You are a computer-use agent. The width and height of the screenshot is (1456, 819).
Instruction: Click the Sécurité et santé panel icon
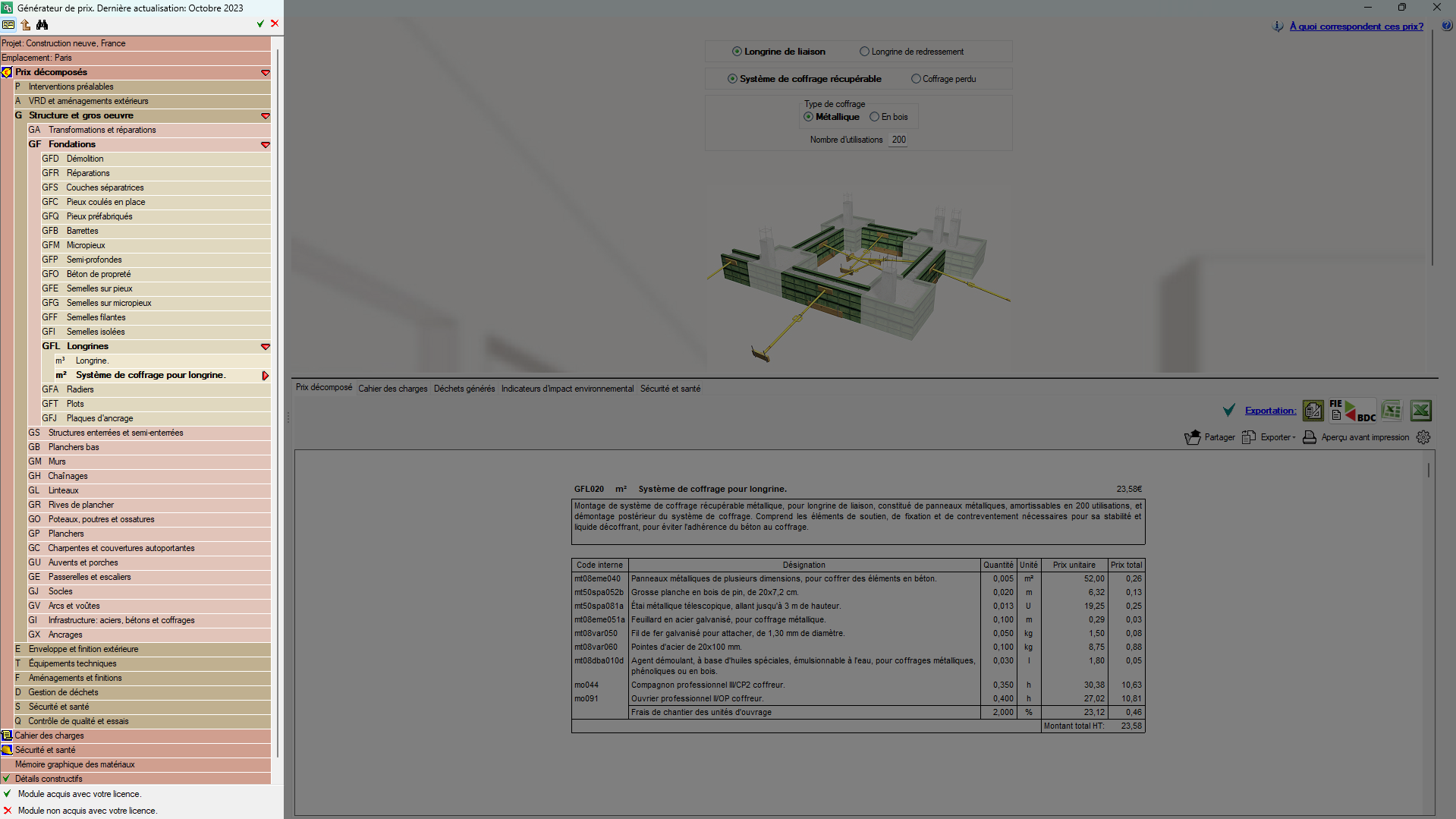pos(7,750)
